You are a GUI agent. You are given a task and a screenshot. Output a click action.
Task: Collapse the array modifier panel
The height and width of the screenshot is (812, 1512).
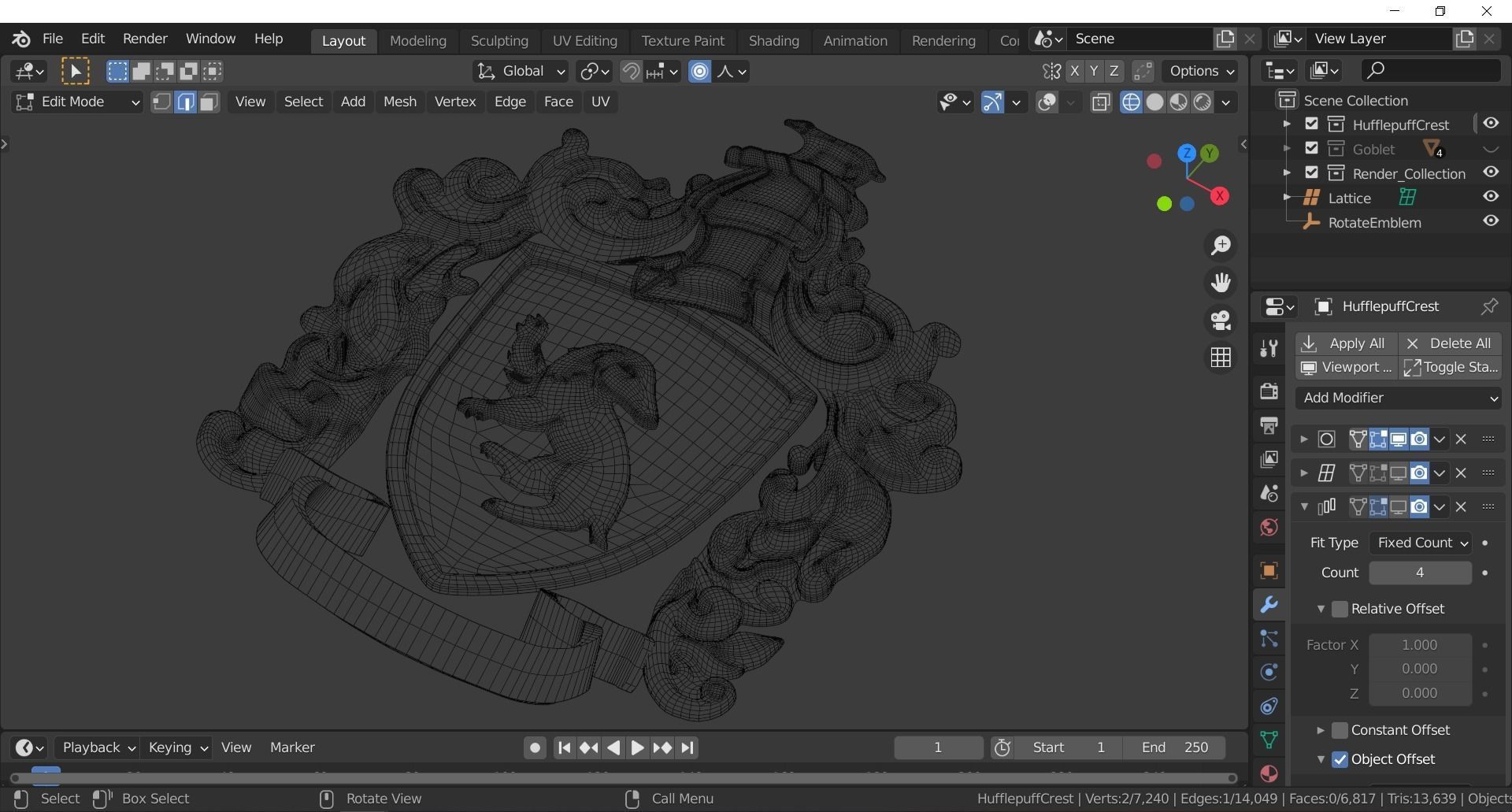pyautogui.click(x=1304, y=507)
